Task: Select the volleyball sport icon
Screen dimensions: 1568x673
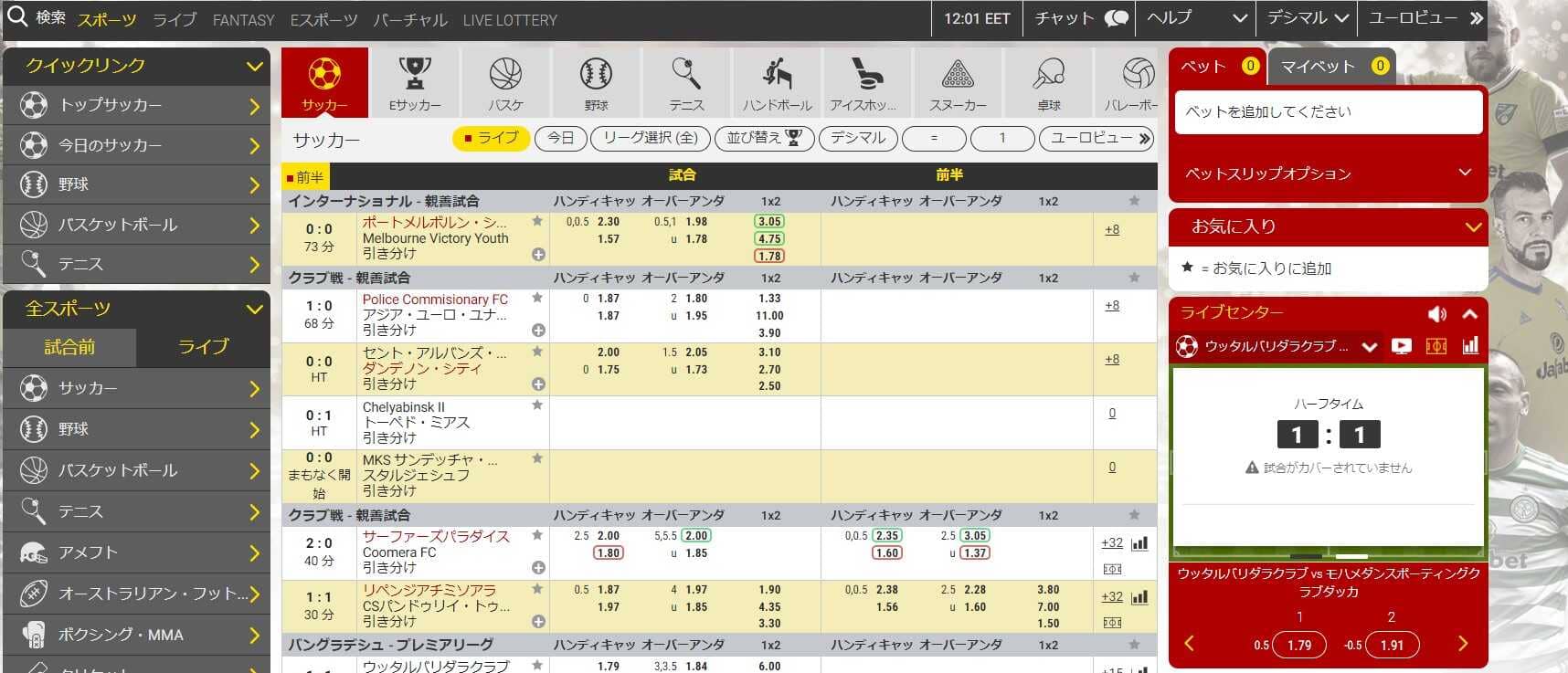Action: coord(1139,73)
